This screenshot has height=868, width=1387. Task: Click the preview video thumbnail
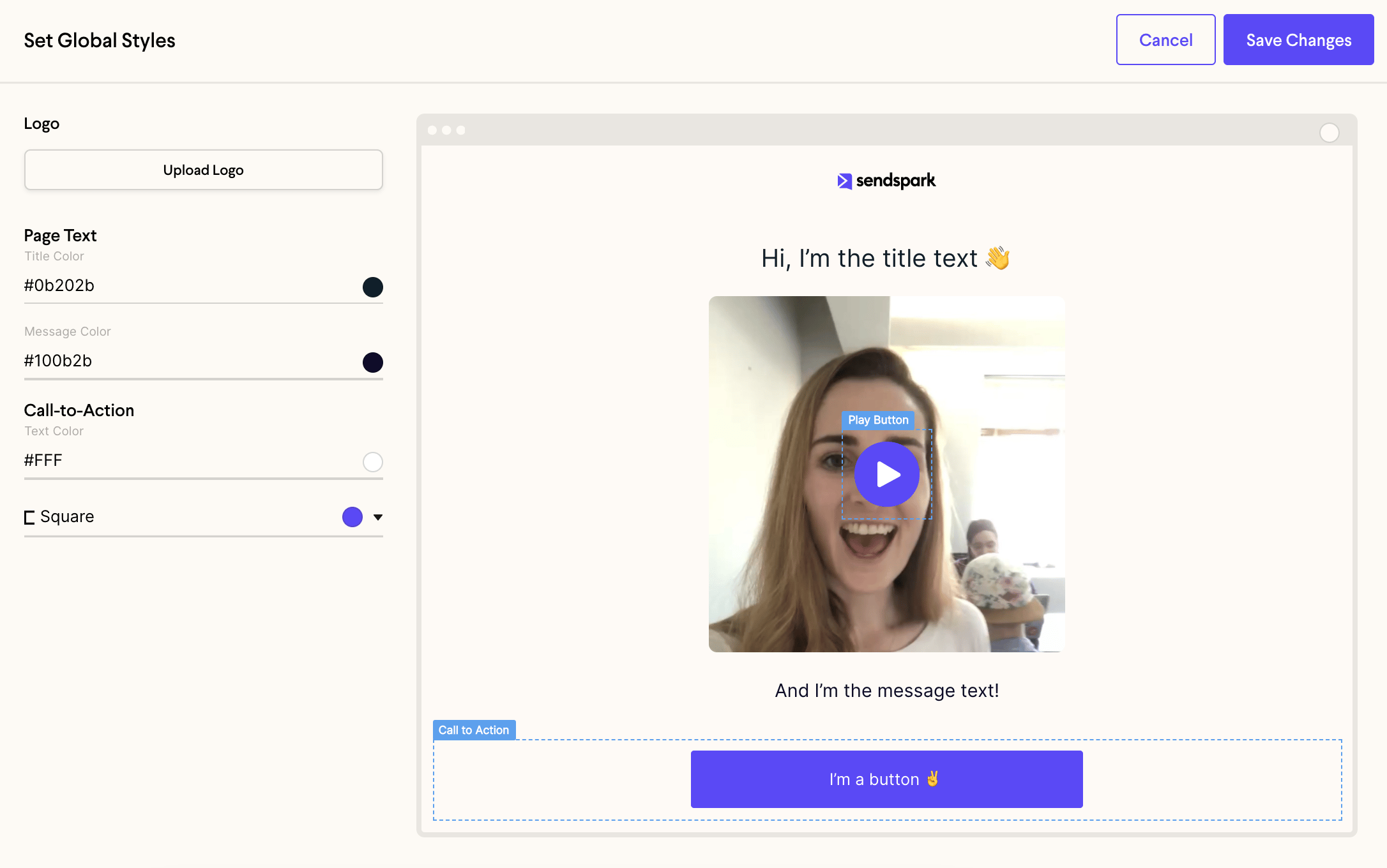[887, 474]
